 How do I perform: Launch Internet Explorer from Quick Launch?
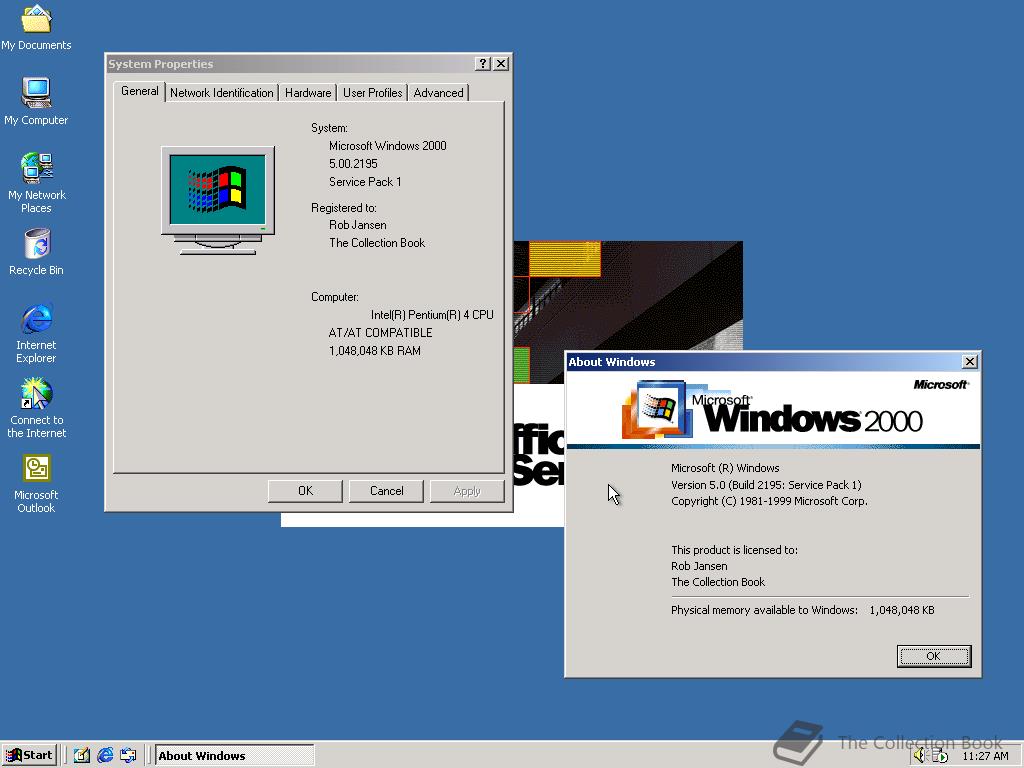105,756
